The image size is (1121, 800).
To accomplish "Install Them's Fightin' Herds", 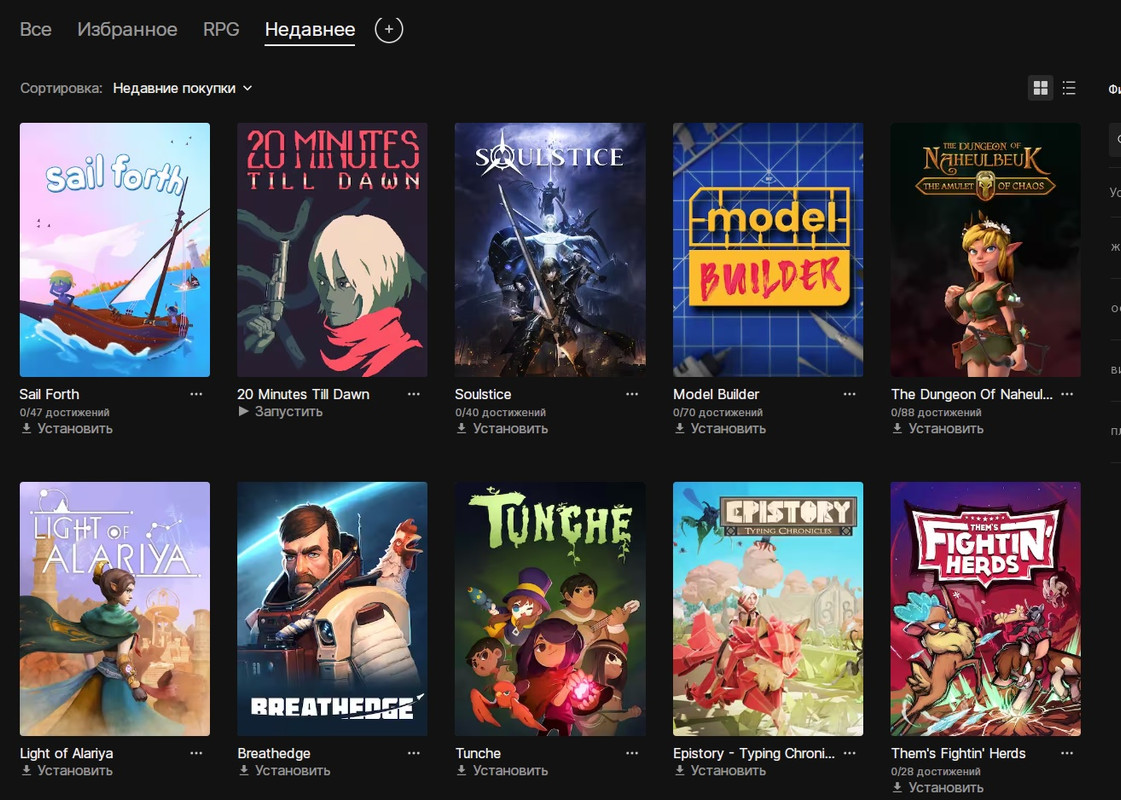I will click(937, 787).
